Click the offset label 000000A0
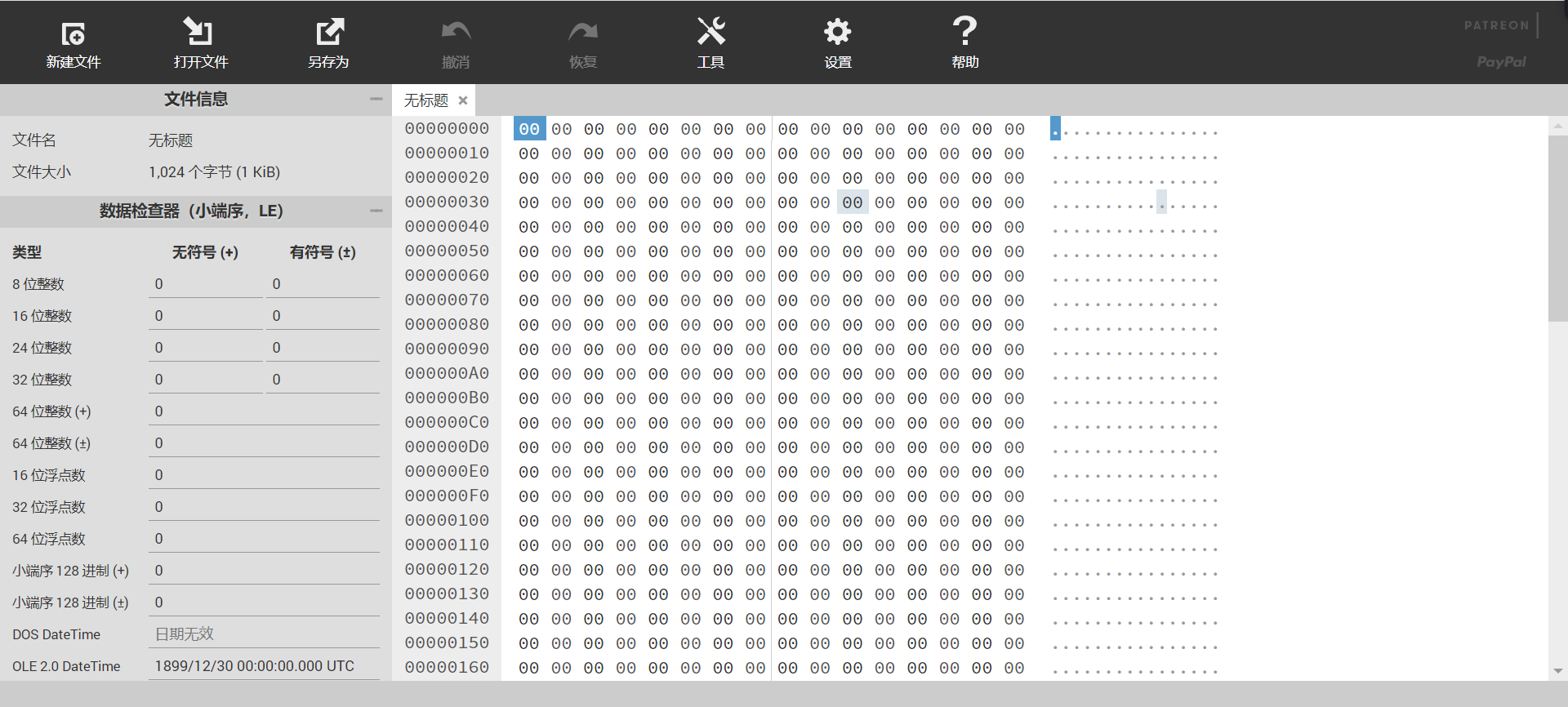The height and width of the screenshot is (707, 1568). (447, 374)
